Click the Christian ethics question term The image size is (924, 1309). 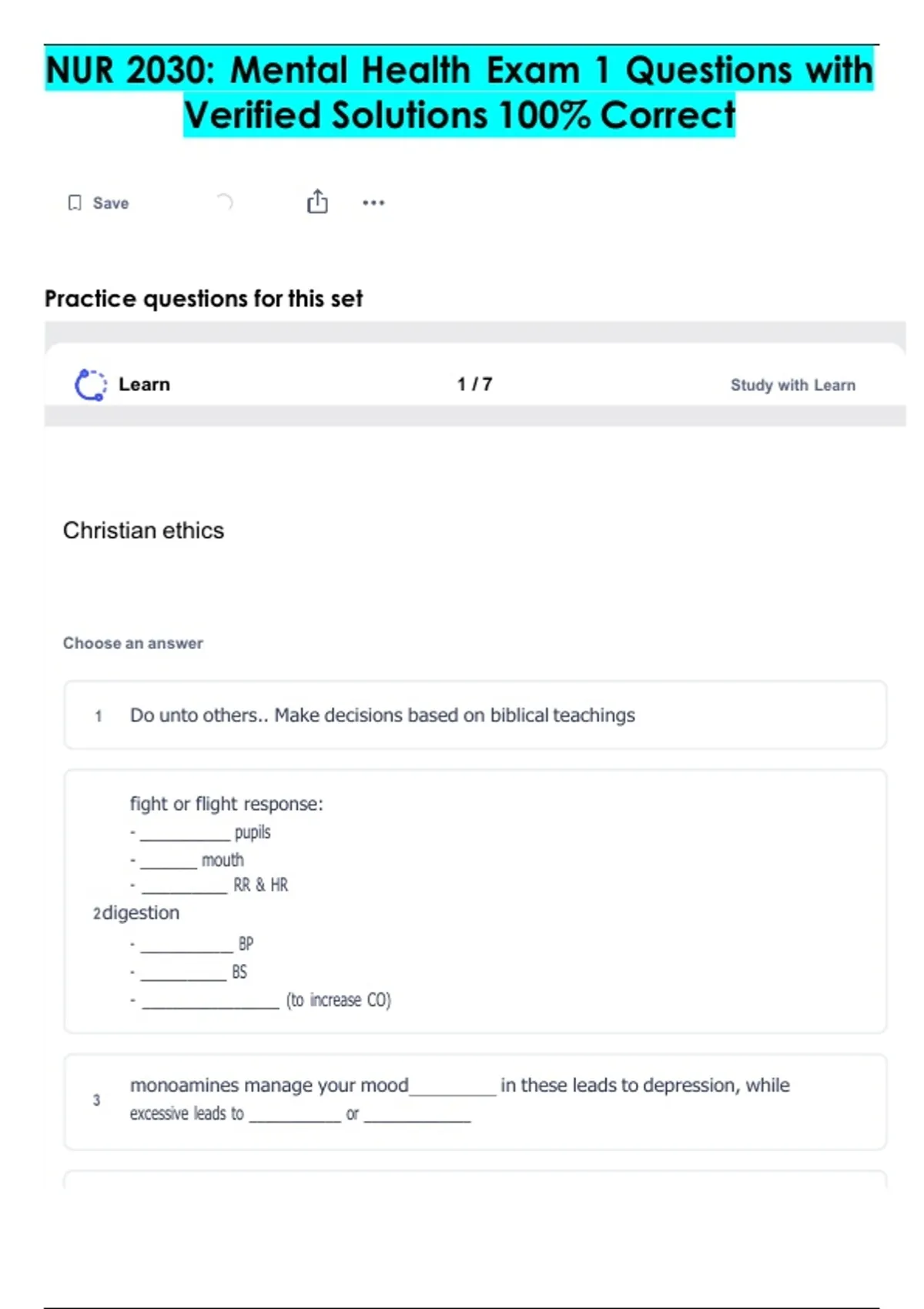[143, 531]
